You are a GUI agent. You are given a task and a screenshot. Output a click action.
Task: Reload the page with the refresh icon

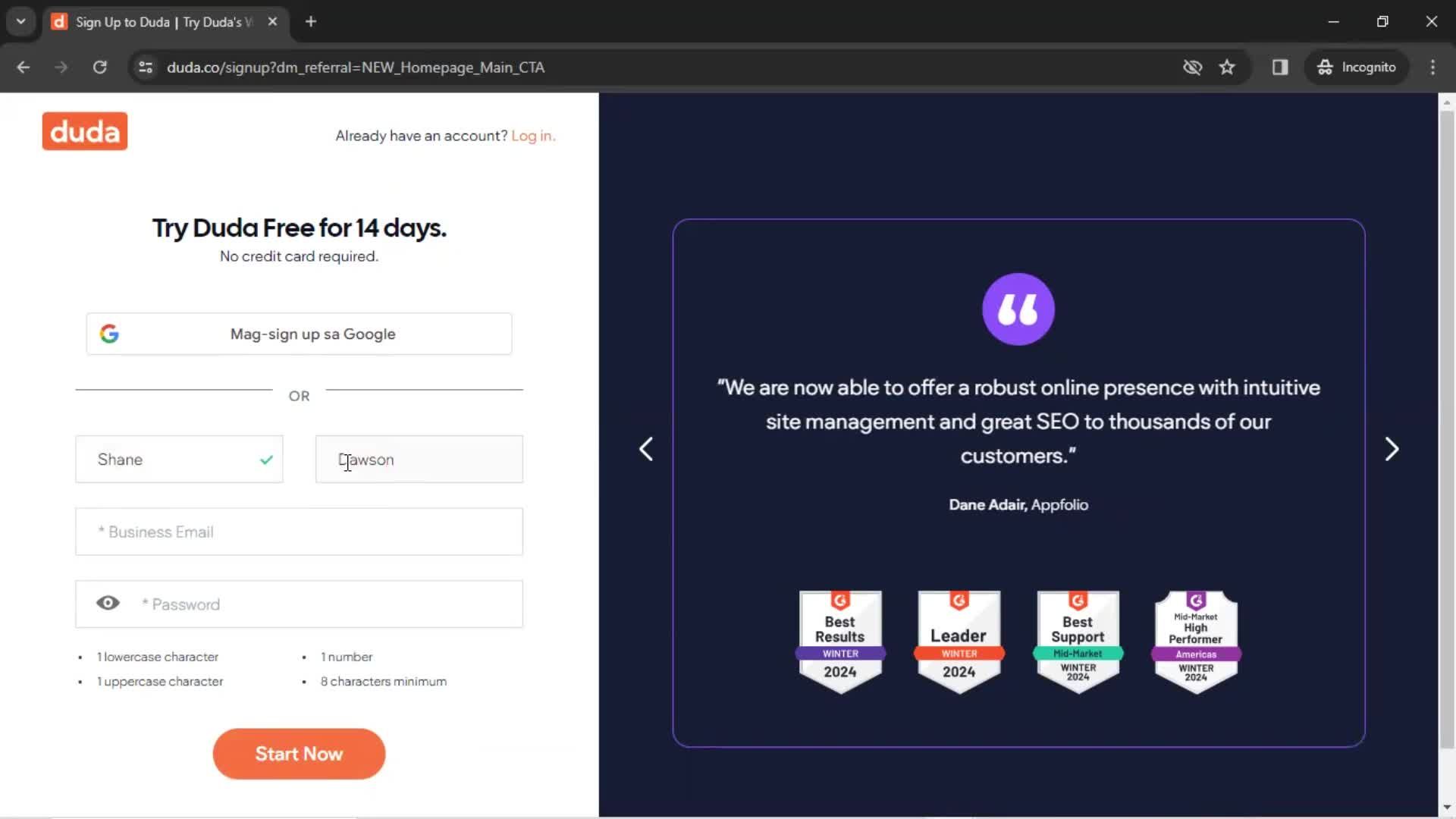coord(99,67)
